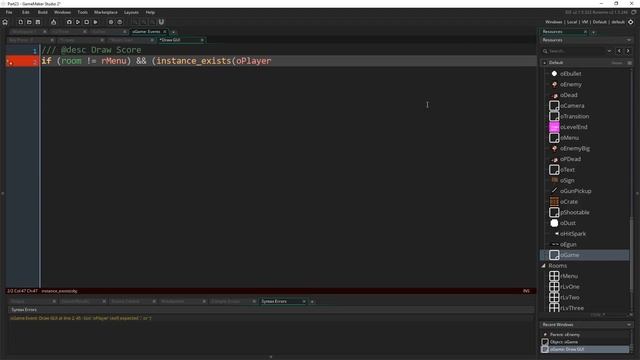The width and height of the screenshot is (640, 360).
Task: Open the Resources panel dropdown menu
Action: tap(629, 40)
